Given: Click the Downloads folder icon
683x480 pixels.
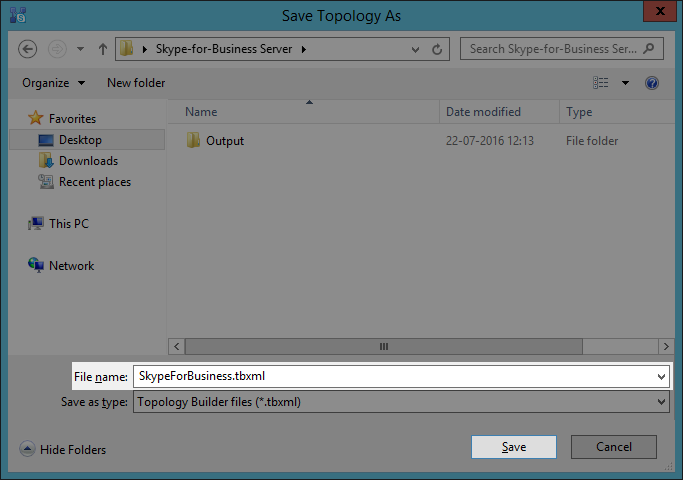Looking at the screenshot, I should 46,160.
